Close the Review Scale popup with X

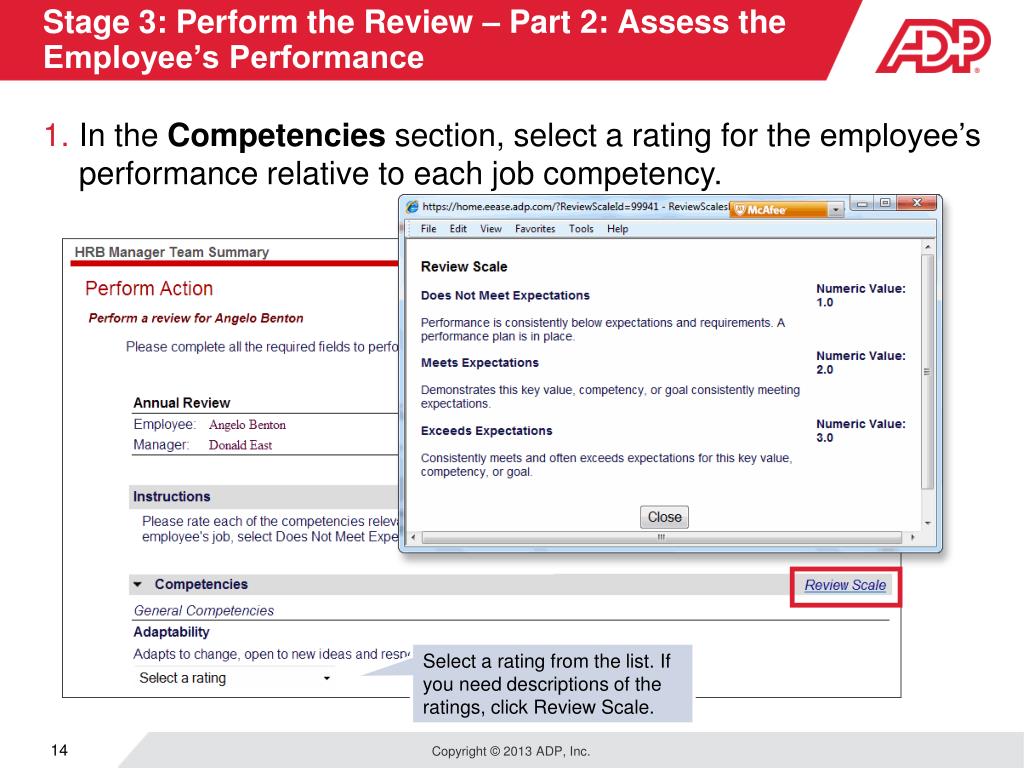(x=917, y=203)
